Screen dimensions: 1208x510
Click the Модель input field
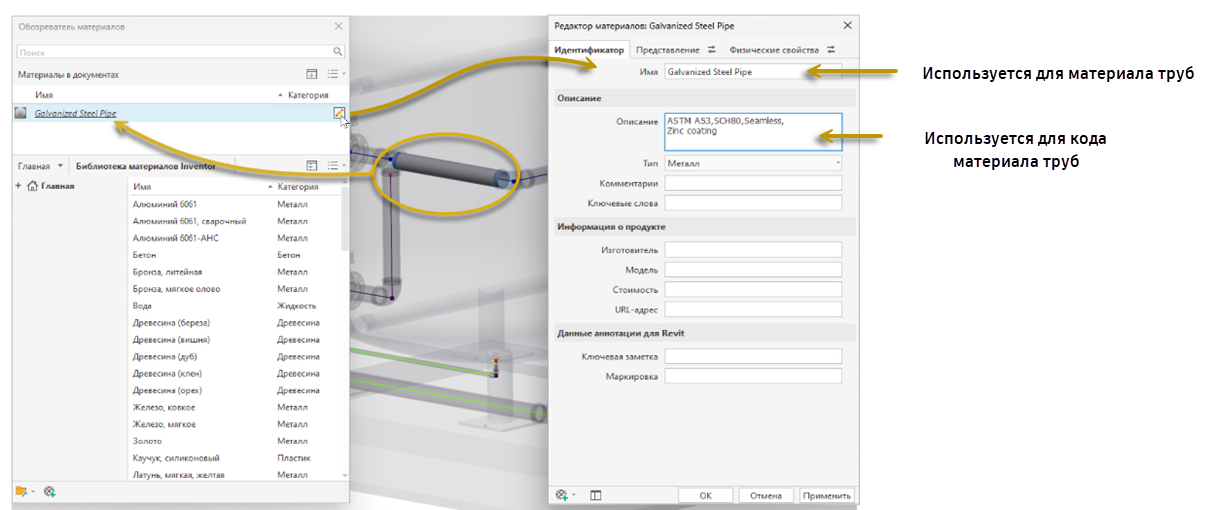753,270
